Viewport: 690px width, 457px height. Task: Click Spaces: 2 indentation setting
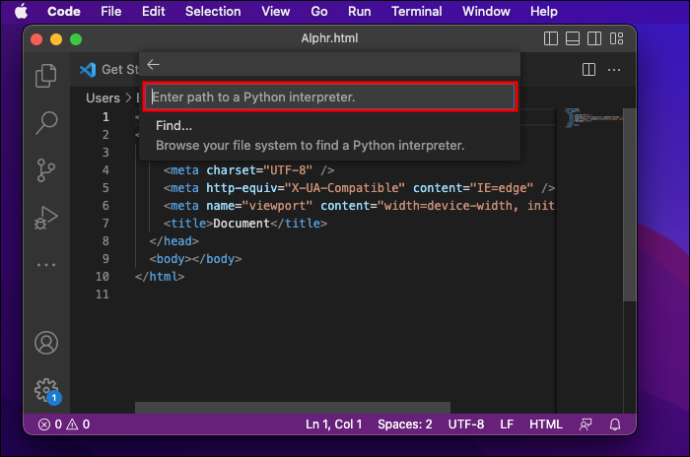[x=405, y=424]
